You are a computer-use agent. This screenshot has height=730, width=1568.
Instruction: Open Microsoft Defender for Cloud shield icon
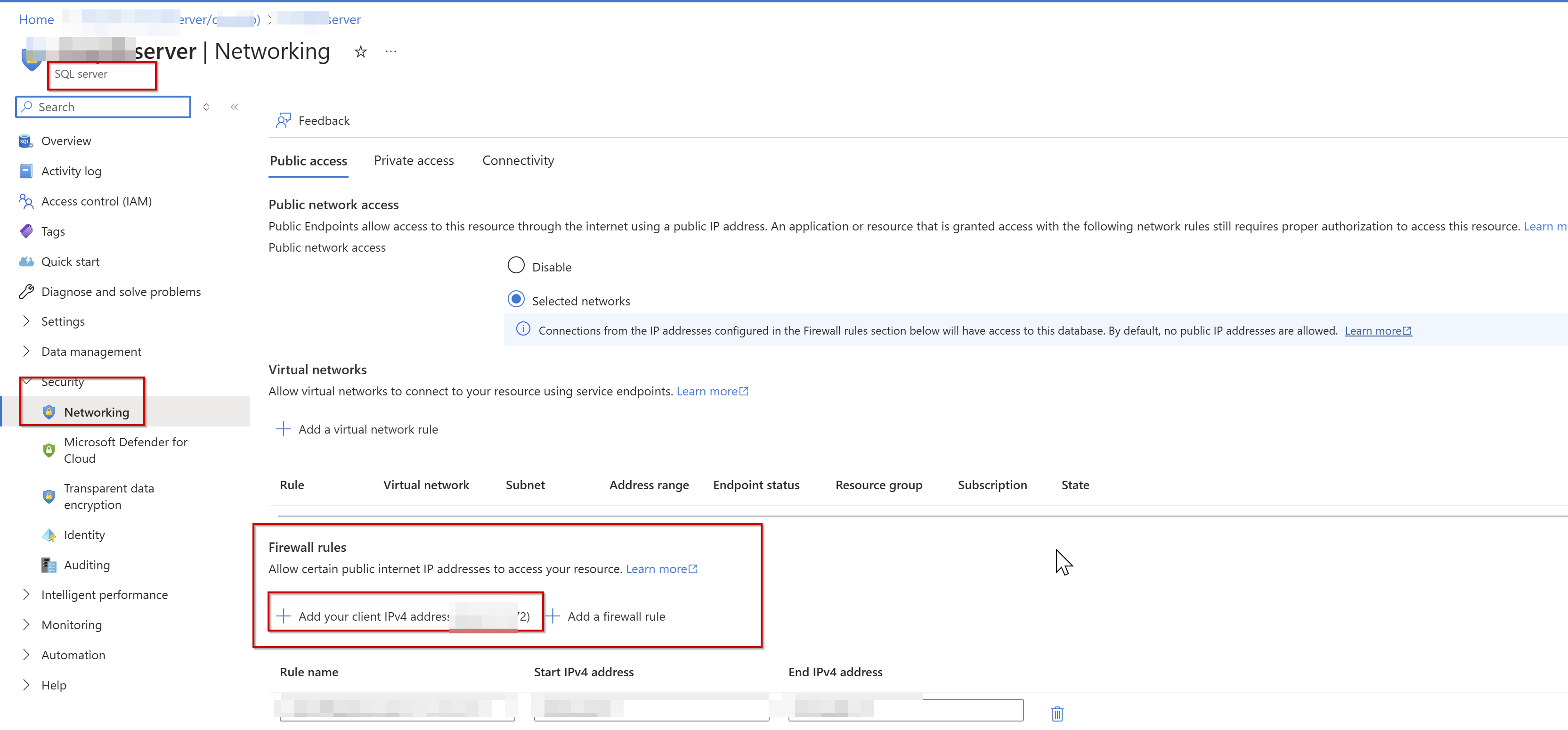pyautogui.click(x=49, y=451)
